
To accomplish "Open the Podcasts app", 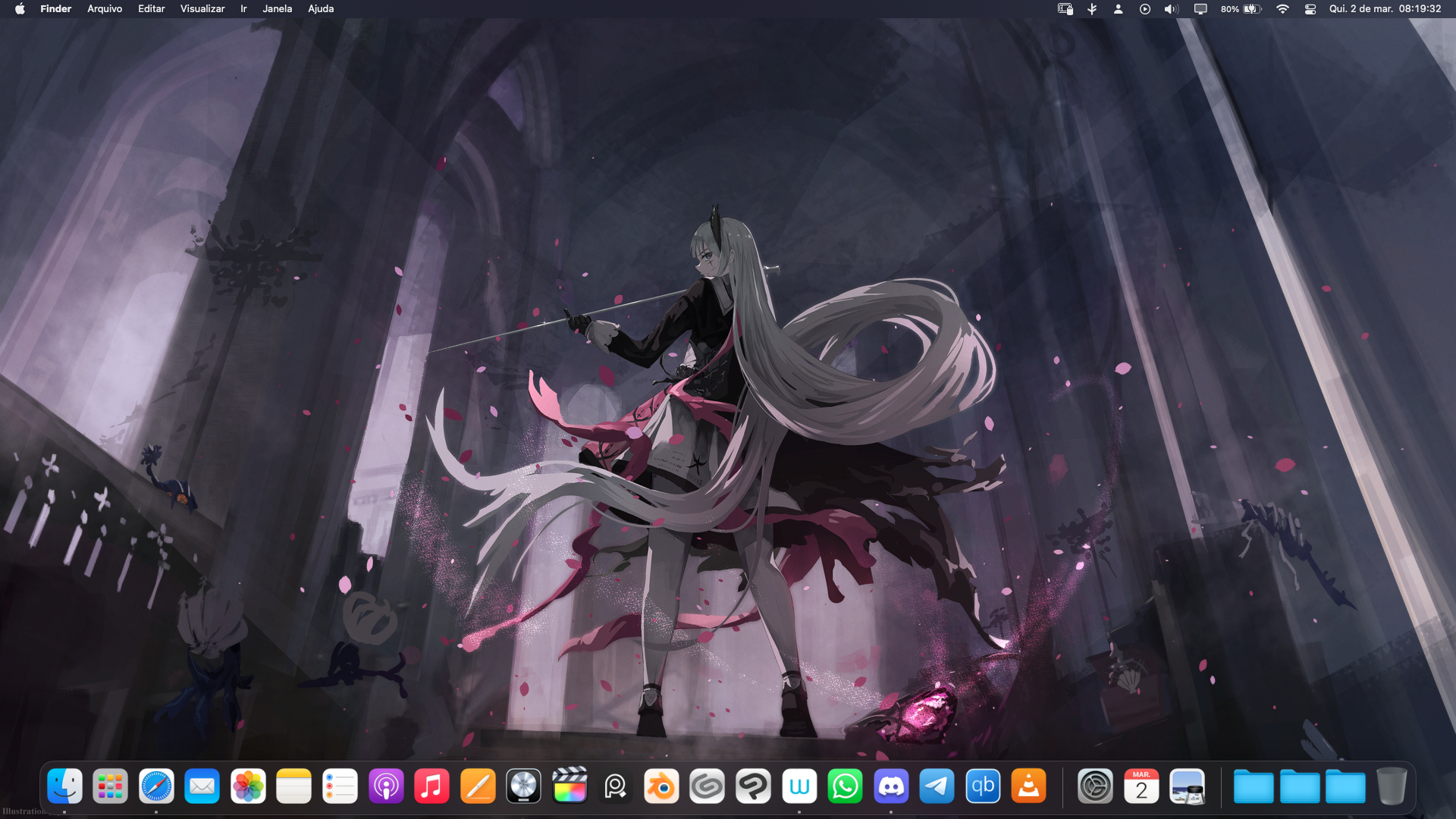I will pyautogui.click(x=386, y=786).
